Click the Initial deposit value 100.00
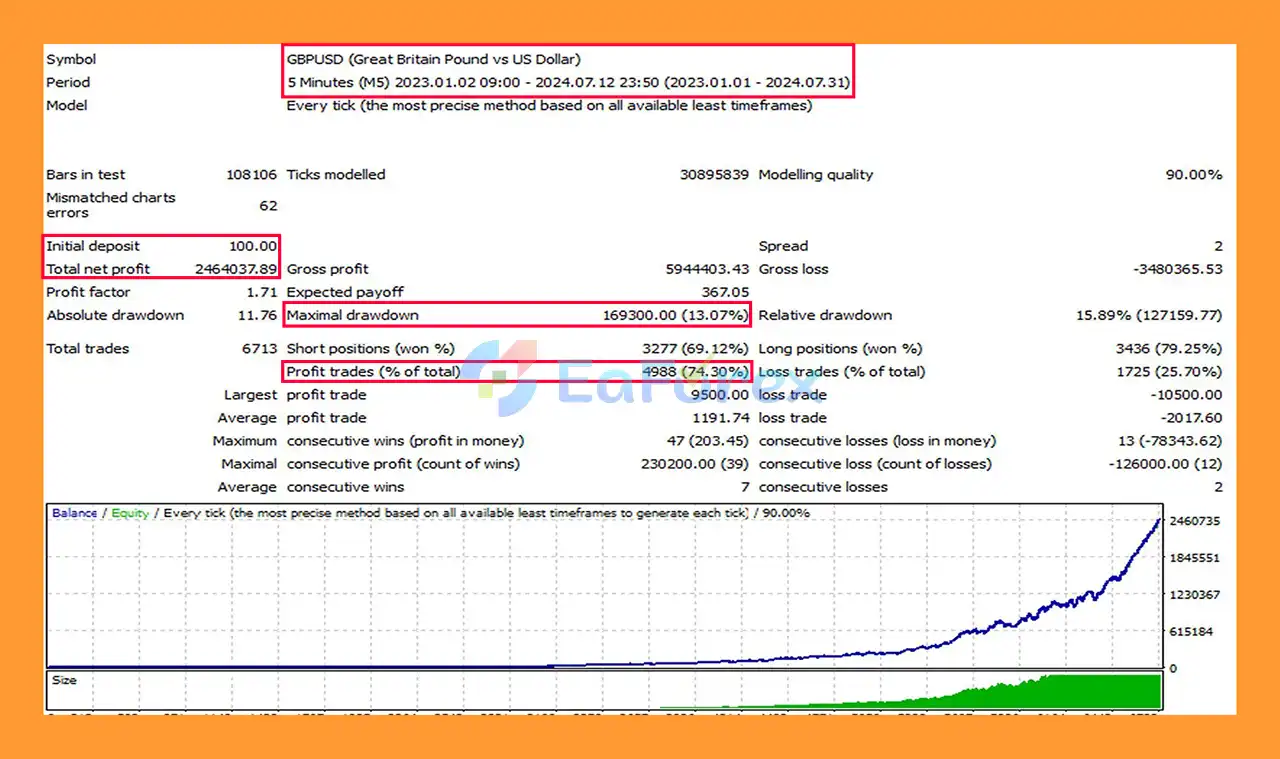This screenshot has height=759, width=1280. pos(253,246)
